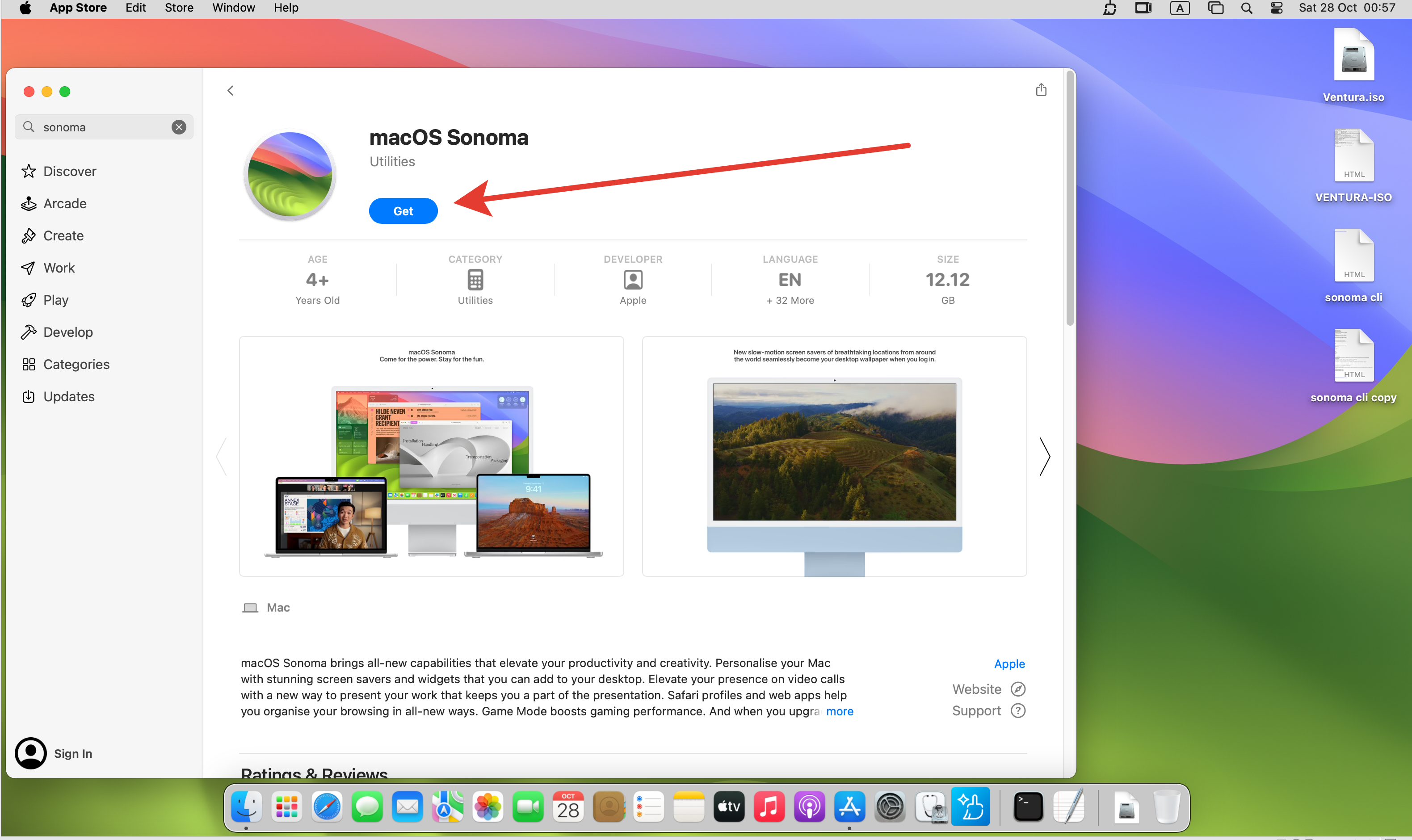Open first screenshot showing Mac devices
The image size is (1412, 840).
pyautogui.click(x=431, y=457)
